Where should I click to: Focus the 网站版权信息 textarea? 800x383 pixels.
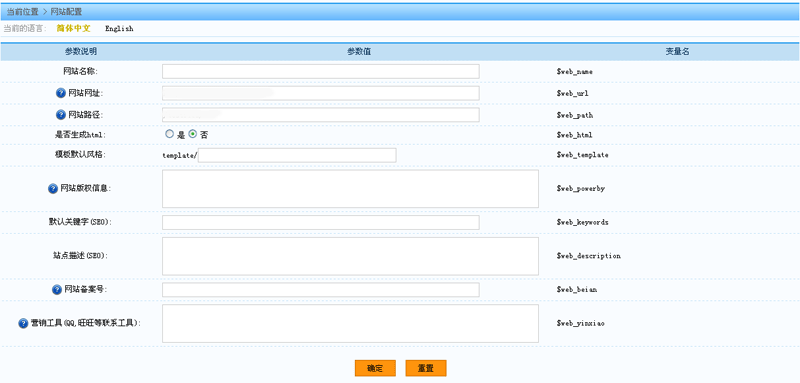[351, 189]
